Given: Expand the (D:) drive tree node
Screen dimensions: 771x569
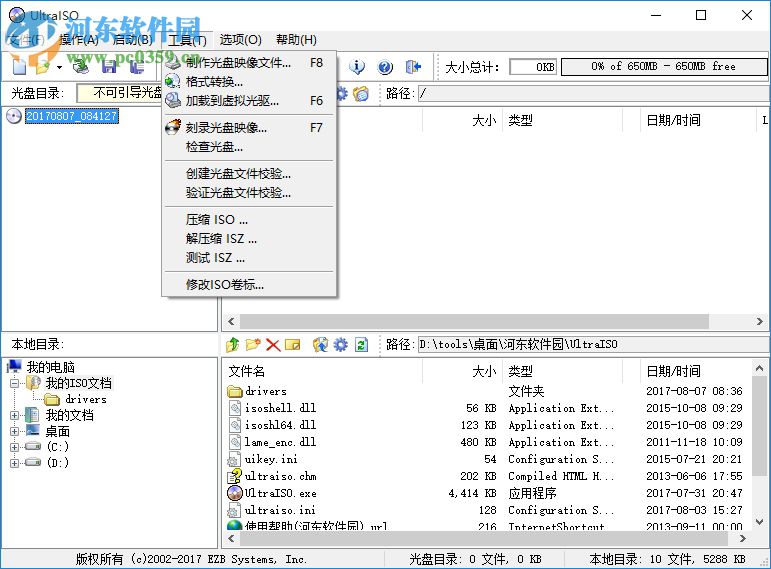Looking at the screenshot, I should [14, 463].
